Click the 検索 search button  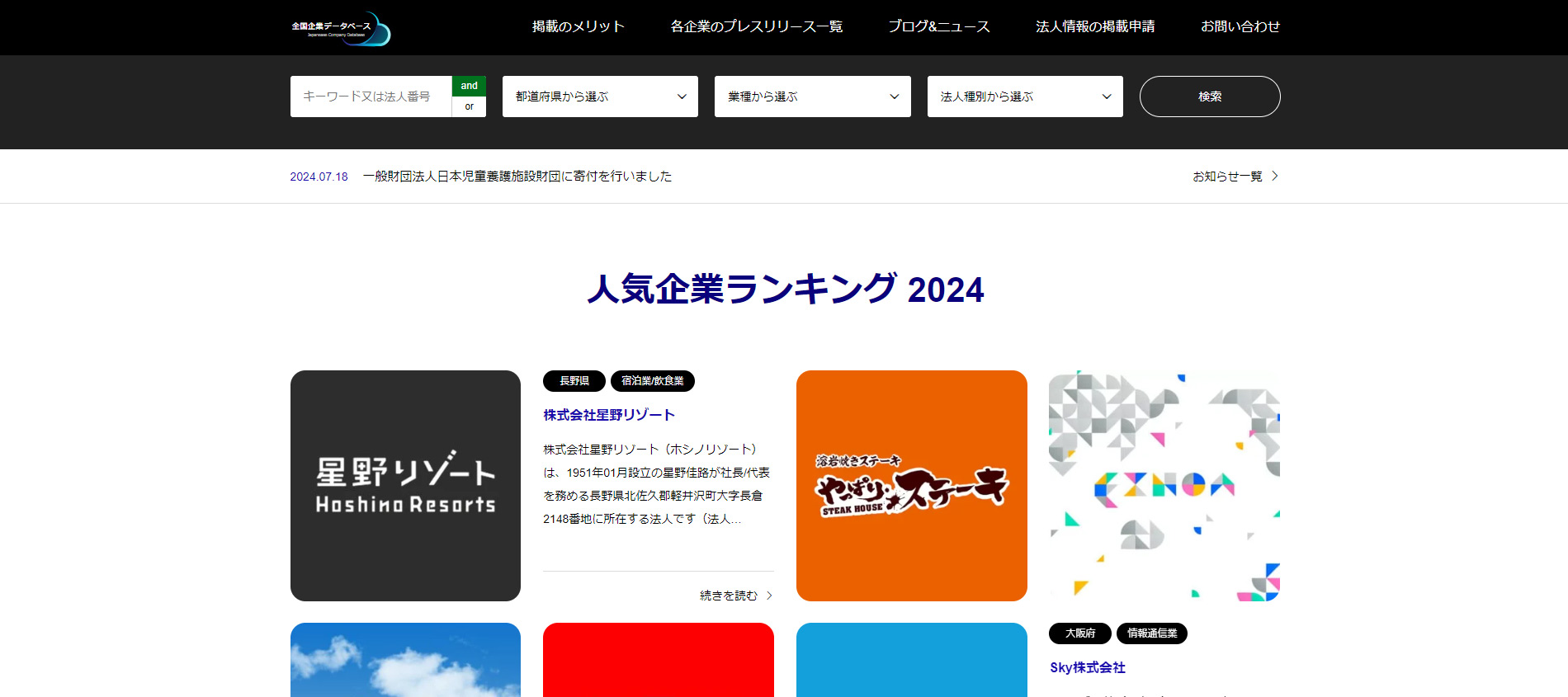(1210, 97)
